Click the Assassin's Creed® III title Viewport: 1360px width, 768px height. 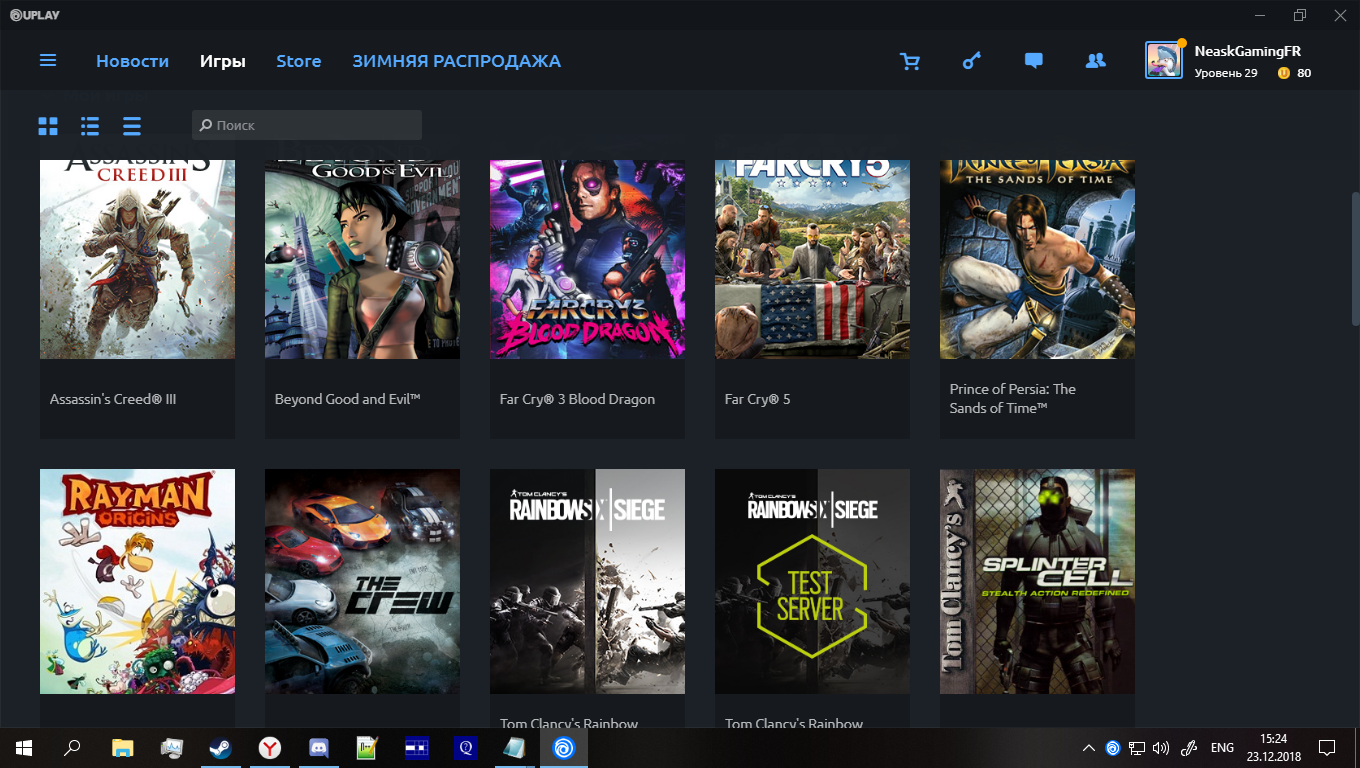113,399
